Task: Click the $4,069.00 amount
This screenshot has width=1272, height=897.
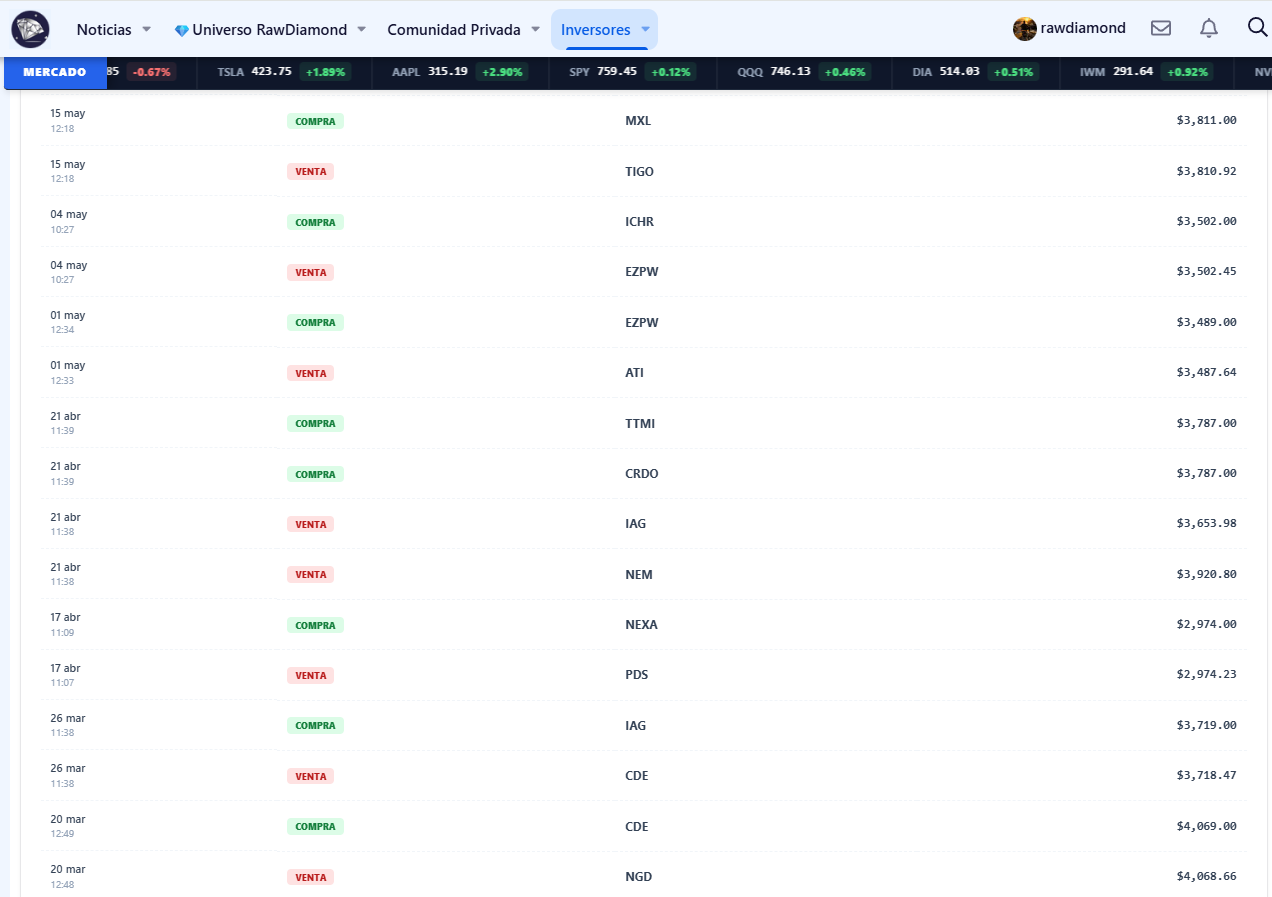Action: (1206, 826)
